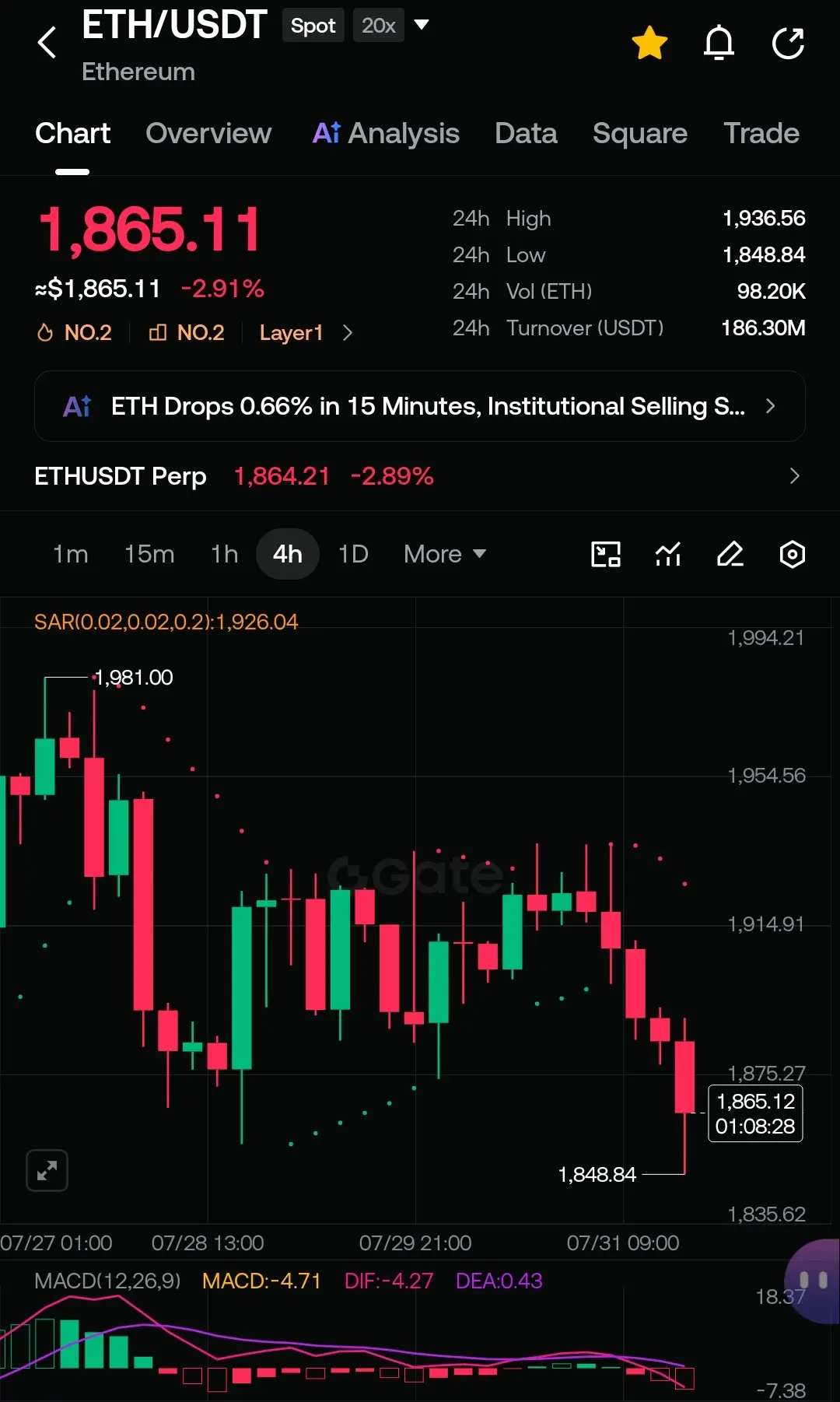The height and width of the screenshot is (1402, 840).
Task: Open the ETH Drops 0.66% AI news banner
Action: coord(420,406)
